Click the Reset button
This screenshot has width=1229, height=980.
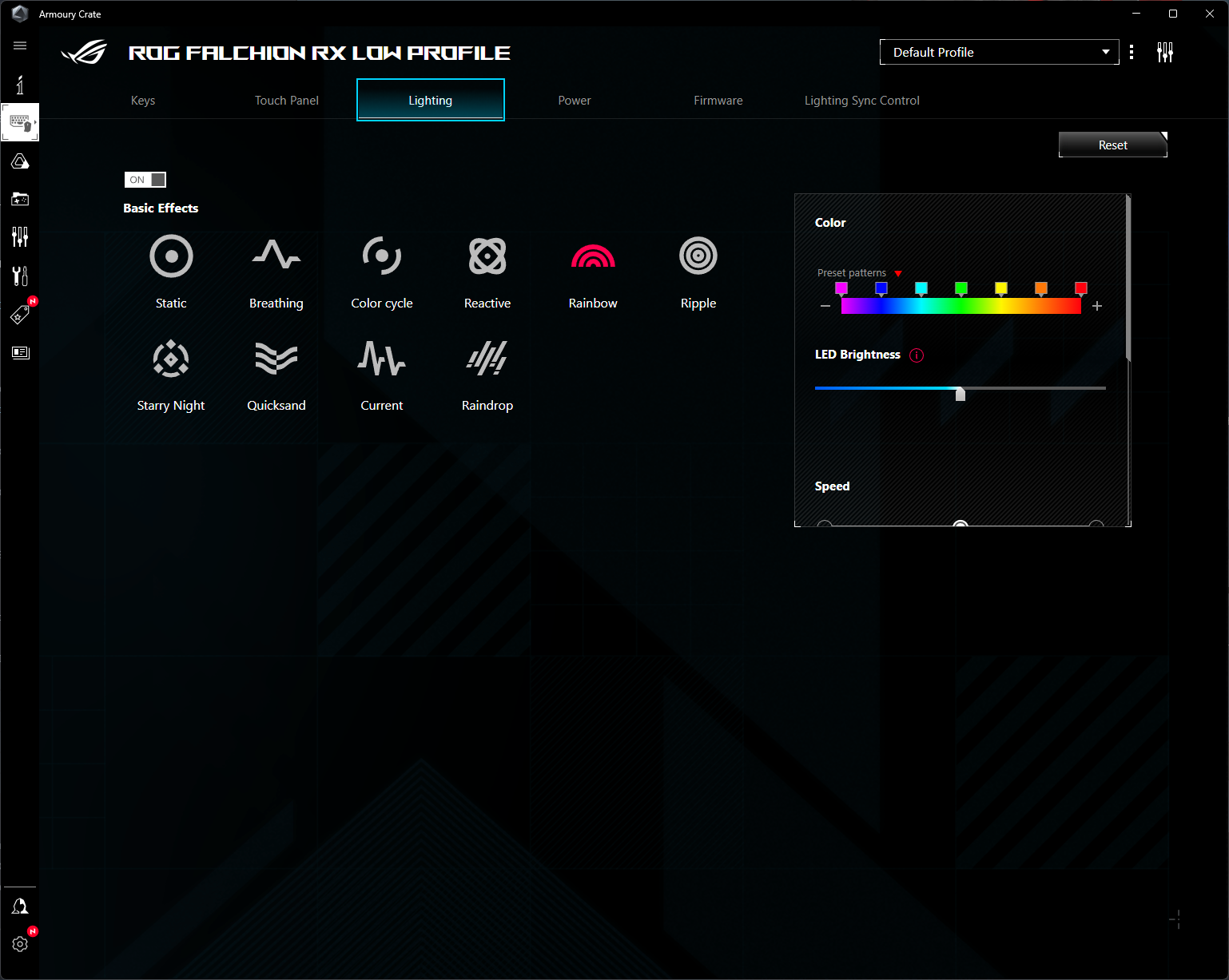click(x=1113, y=145)
